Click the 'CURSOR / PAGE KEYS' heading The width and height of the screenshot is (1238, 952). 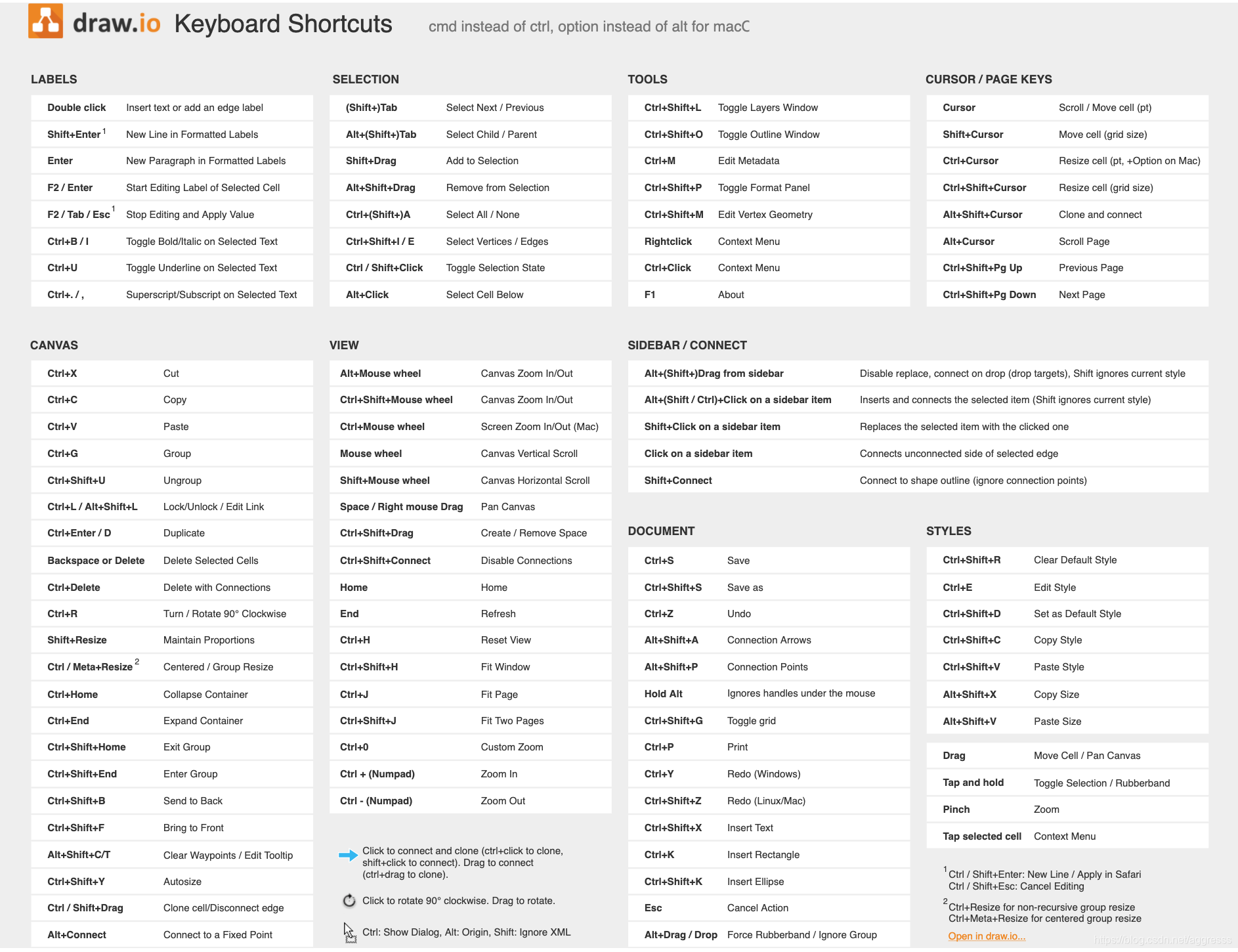click(x=989, y=79)
